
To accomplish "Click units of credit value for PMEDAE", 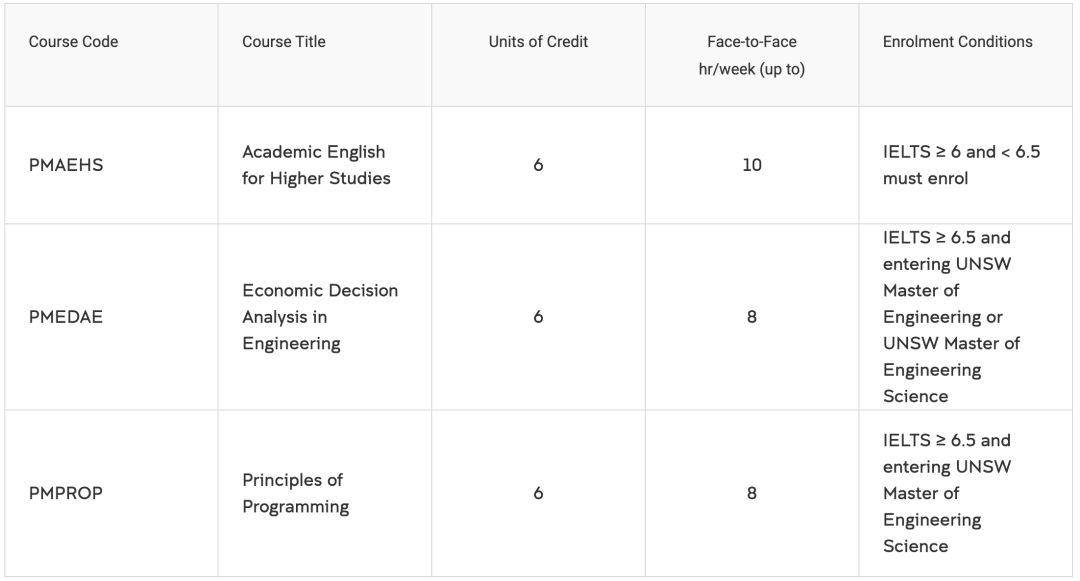I will tap(538, 317).
